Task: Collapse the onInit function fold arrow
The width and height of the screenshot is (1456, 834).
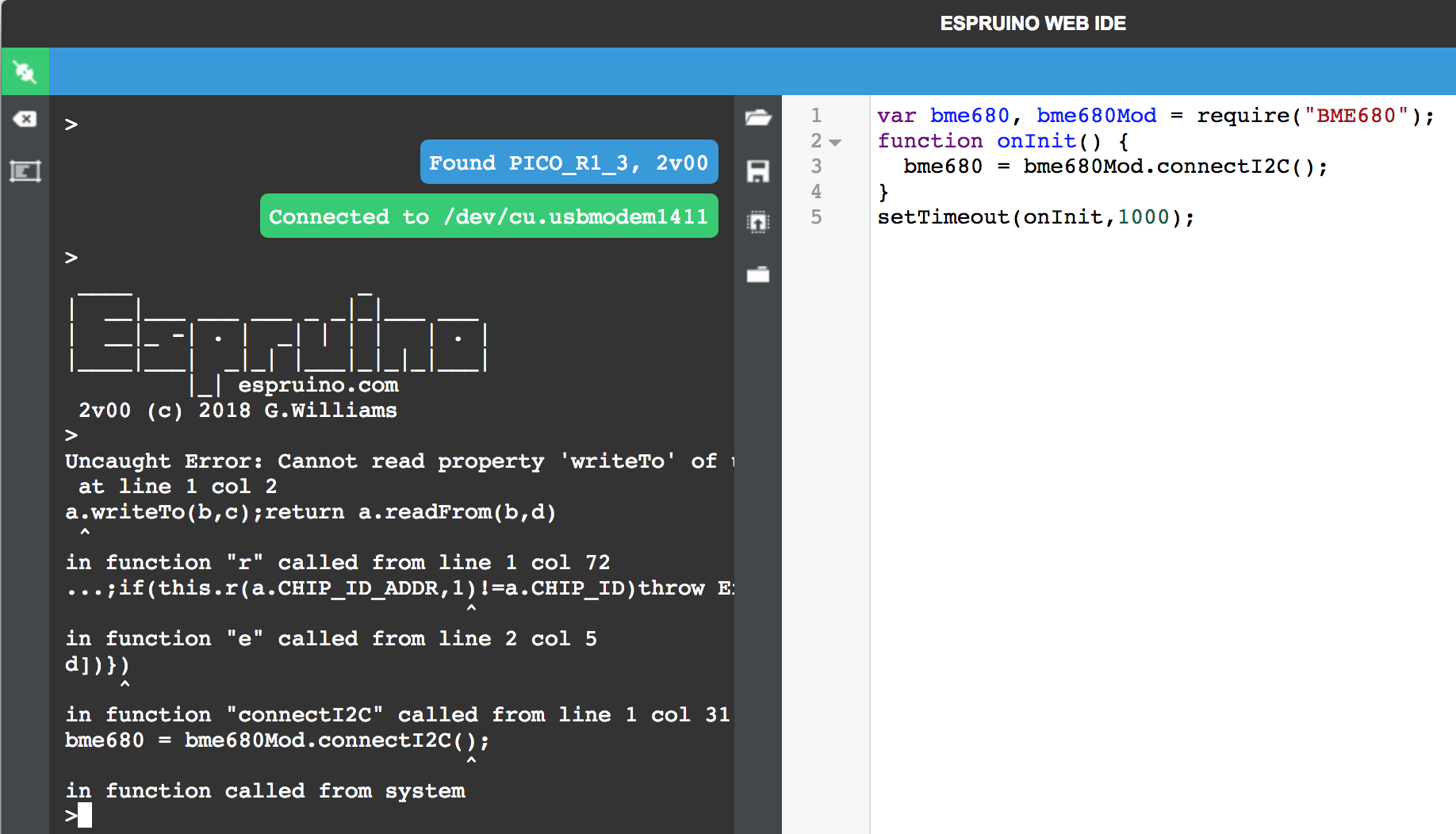Action: click(835, 143)
